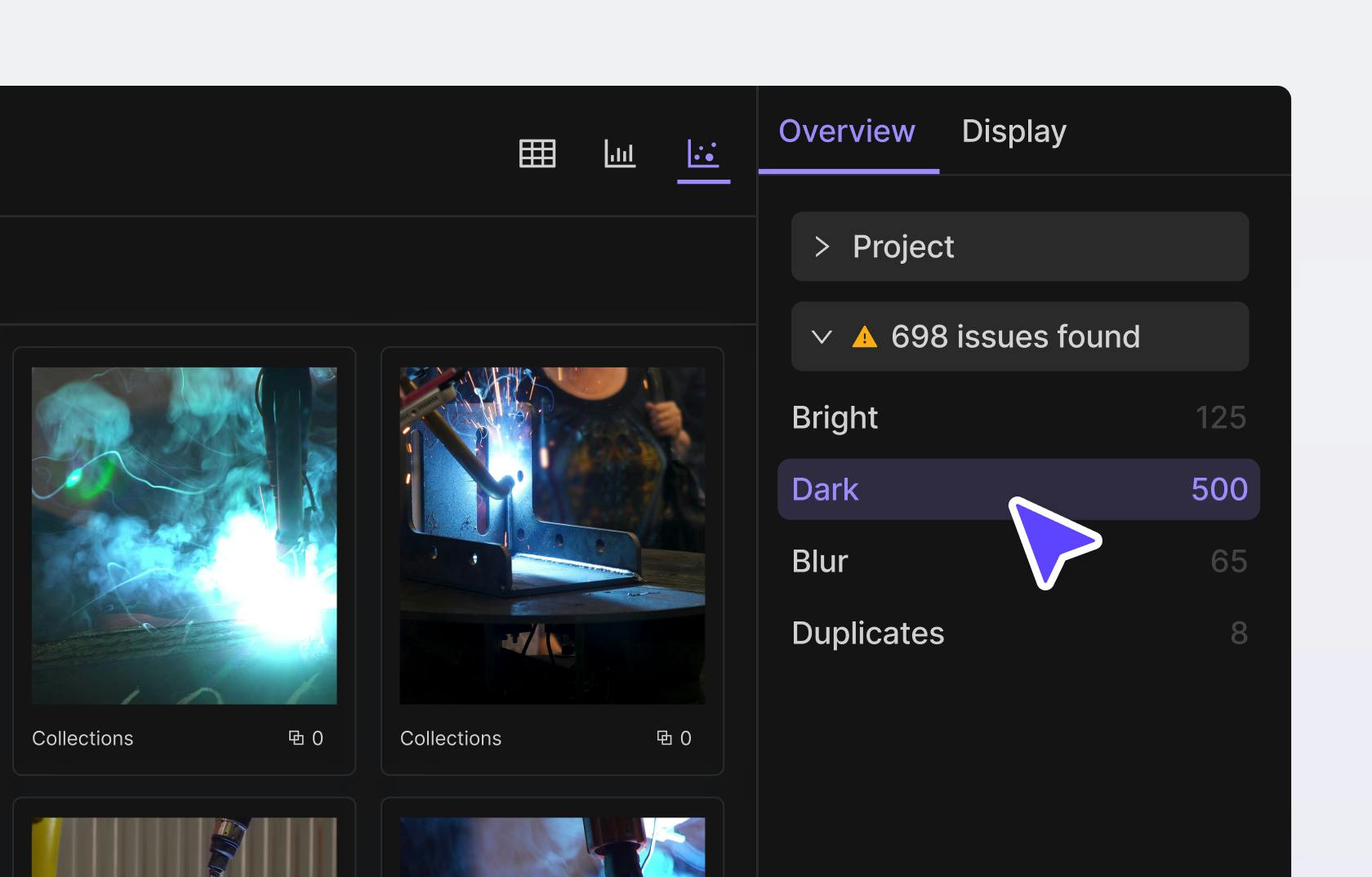Screen dimensions: 1372x877
Task: Click Collections label under welding sparks image
Action: (451, 738)
